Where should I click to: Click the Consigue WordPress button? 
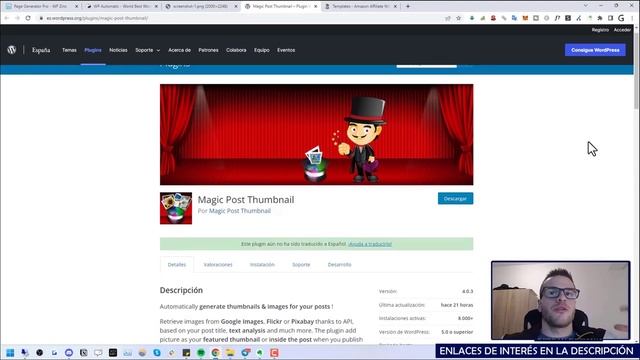[595, 50]
